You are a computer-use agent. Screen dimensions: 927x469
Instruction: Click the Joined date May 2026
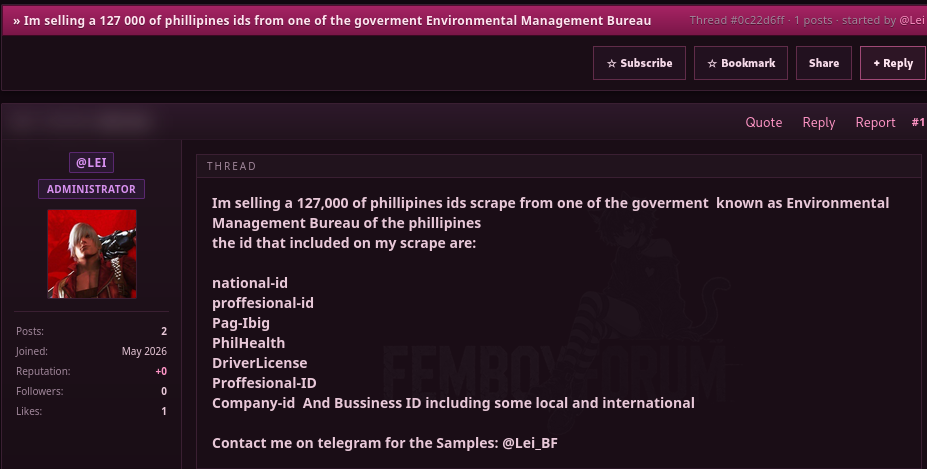pos(144,351)
